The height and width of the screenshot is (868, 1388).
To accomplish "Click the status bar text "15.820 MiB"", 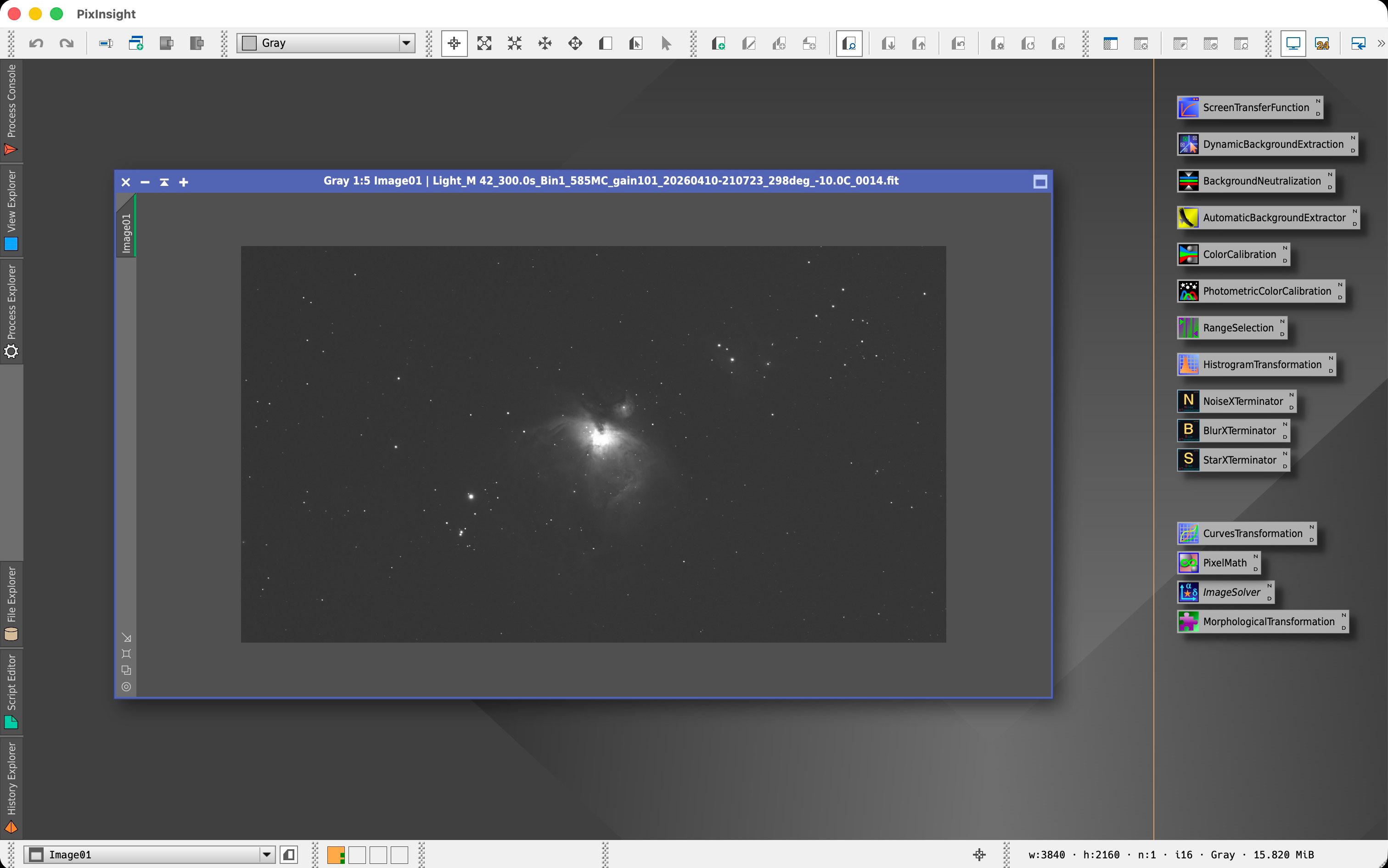I will tap(1283, 855).
